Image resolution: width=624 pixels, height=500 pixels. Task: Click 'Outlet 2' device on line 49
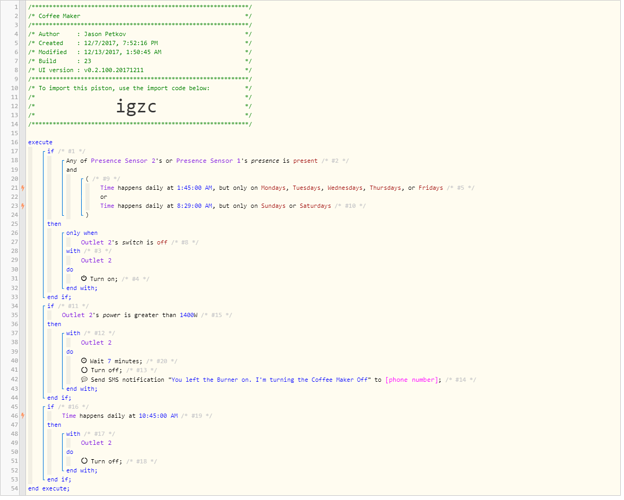click(x=96, y=443)
